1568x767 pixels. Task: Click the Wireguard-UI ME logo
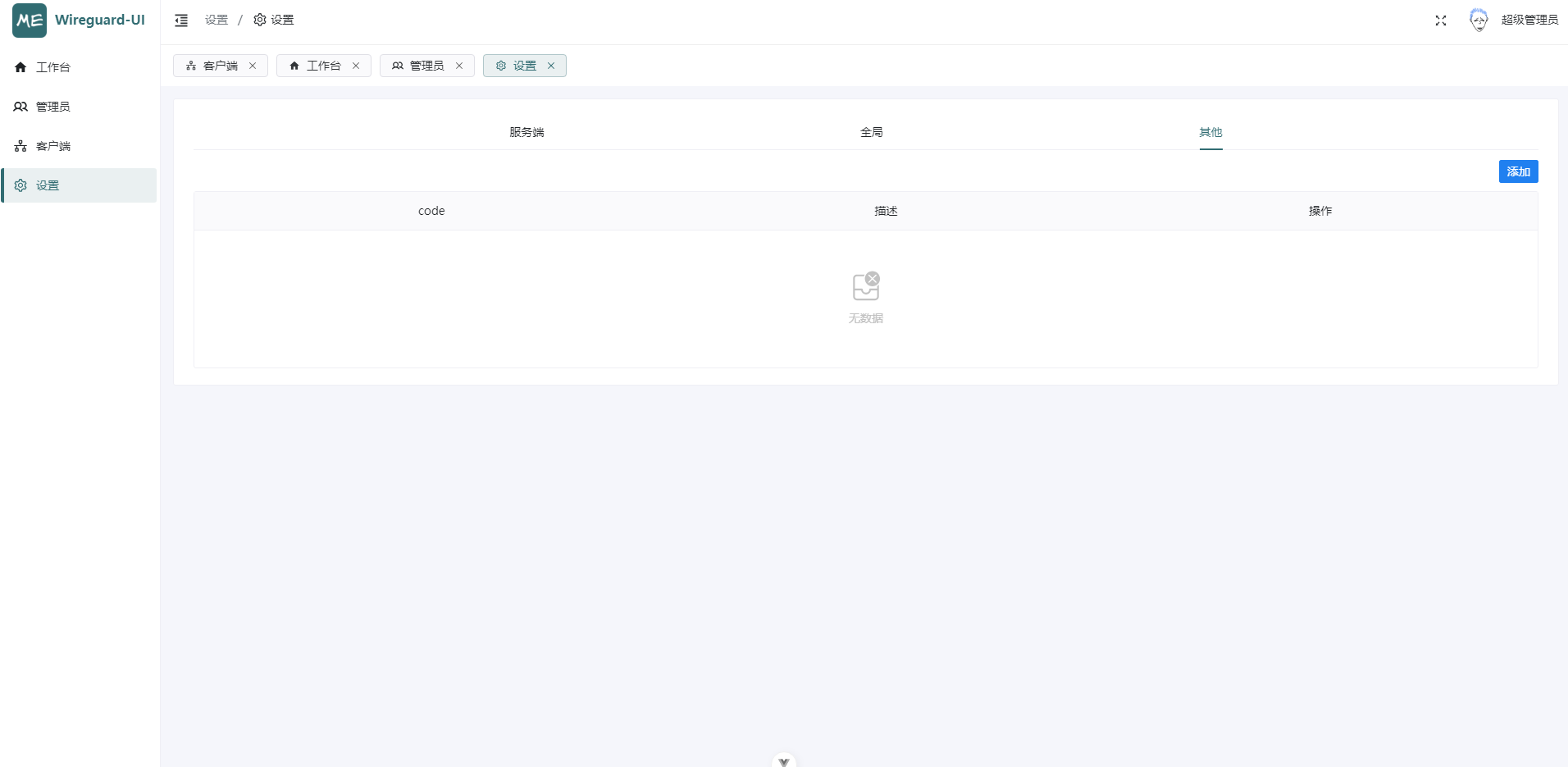30,21
